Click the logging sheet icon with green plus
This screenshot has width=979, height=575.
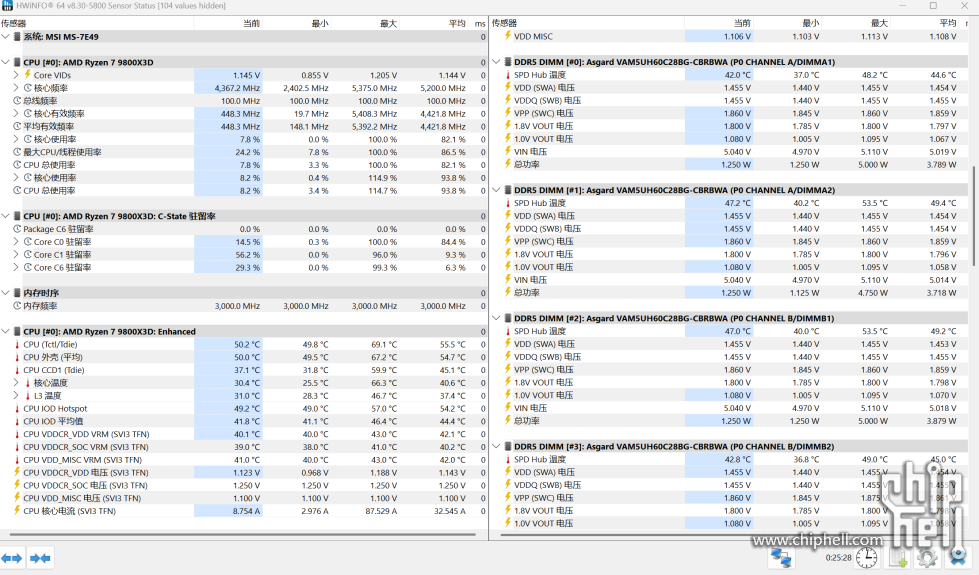tap(898, 558)
